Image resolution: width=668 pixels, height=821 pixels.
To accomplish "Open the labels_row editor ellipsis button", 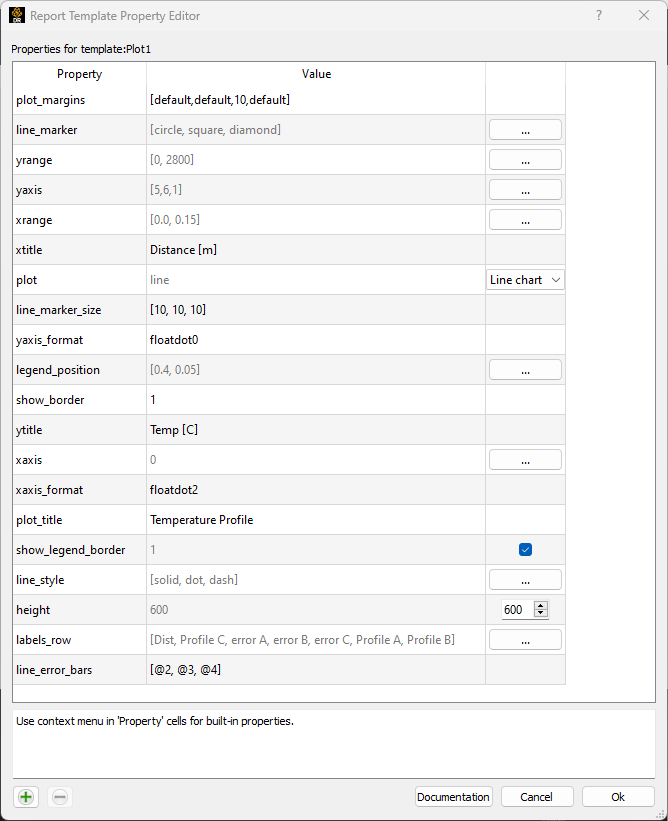I will click(525, 639).
